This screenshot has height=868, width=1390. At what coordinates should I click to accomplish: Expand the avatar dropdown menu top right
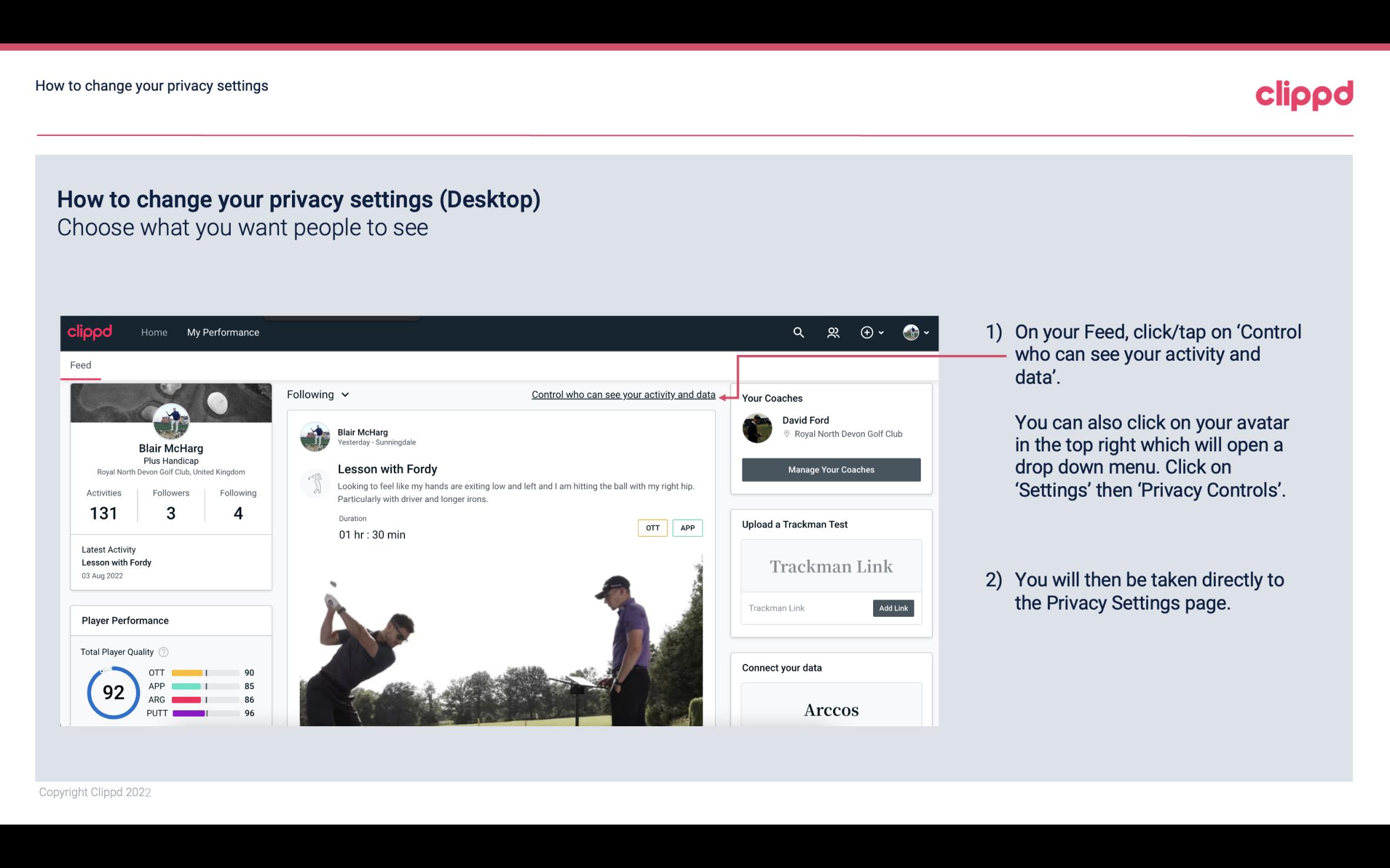[x=915, y=332]
